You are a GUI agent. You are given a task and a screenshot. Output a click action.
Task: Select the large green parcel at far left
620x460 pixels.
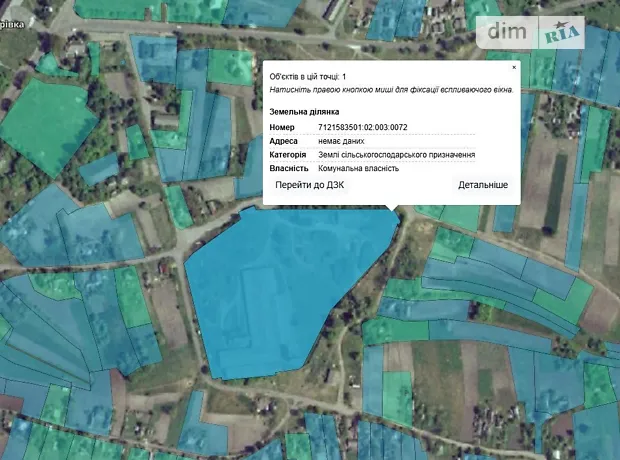tap(45, 125)
